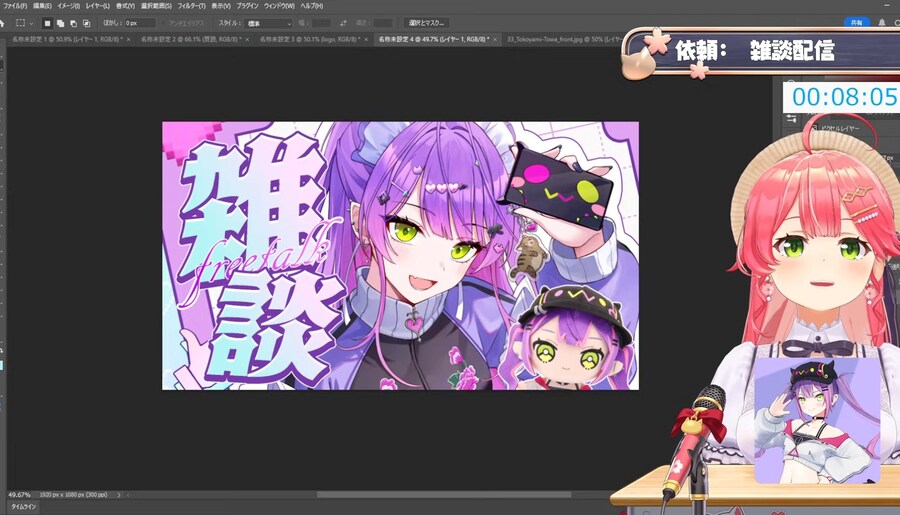Image resolution: width=900 pixels, height=515 pixels.
Task: Switch to the 33_Tokoyami-Towa_front.jpg tab
Action: click(563, 39)
